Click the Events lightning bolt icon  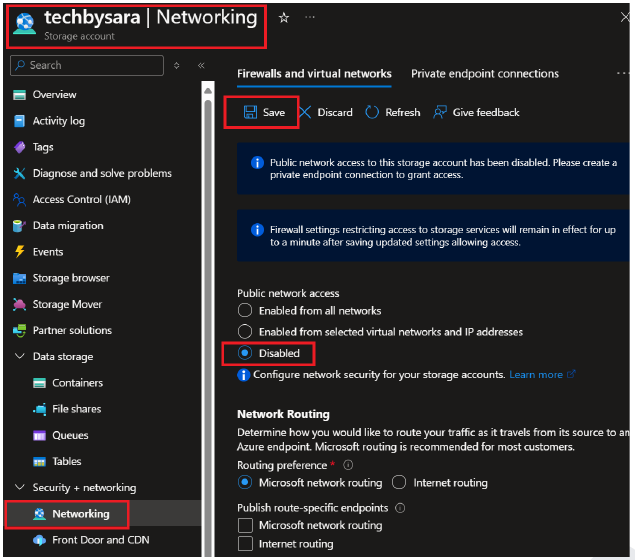pos(19,251)
